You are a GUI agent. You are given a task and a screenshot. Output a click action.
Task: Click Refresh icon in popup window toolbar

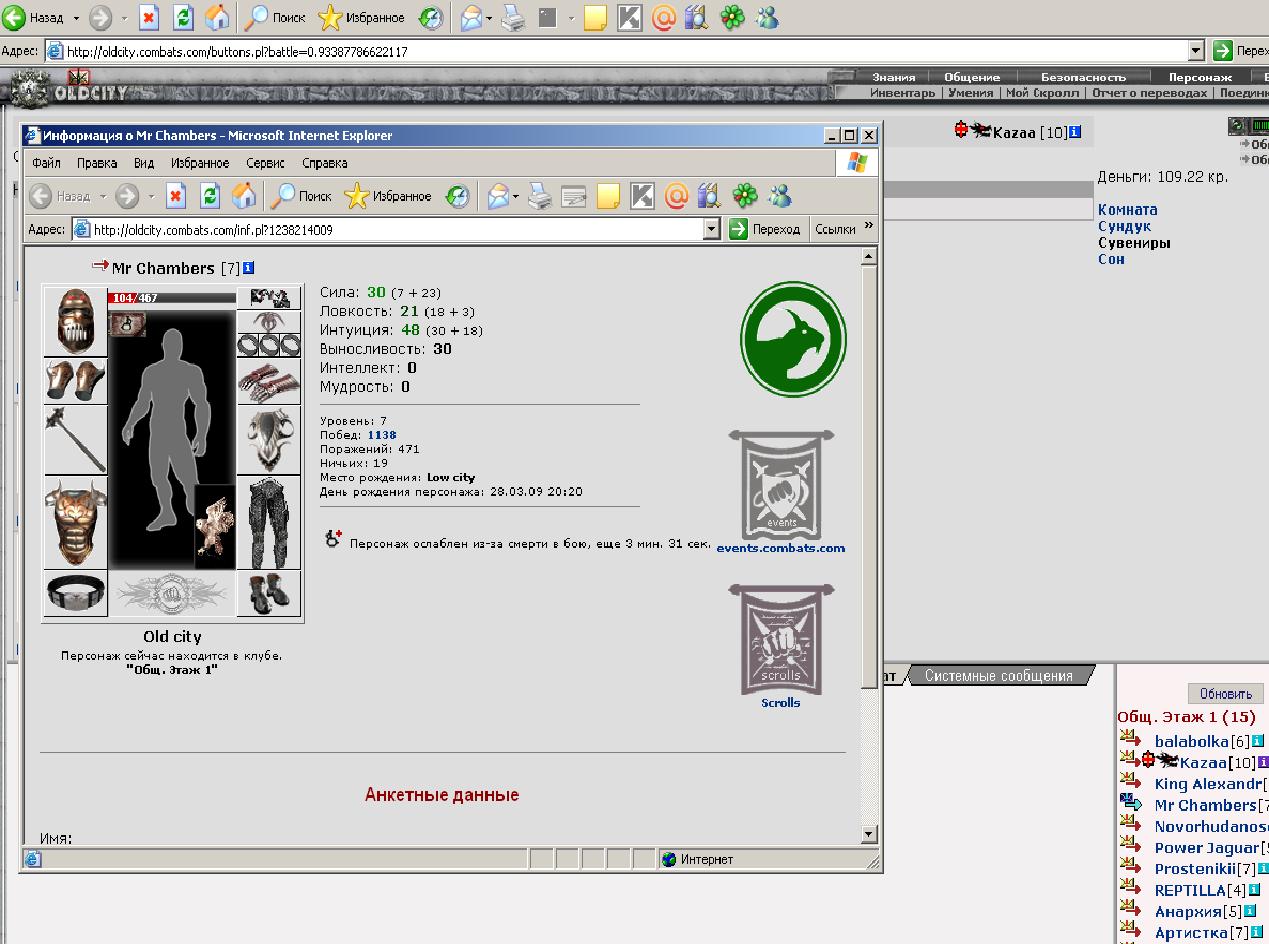209,196
